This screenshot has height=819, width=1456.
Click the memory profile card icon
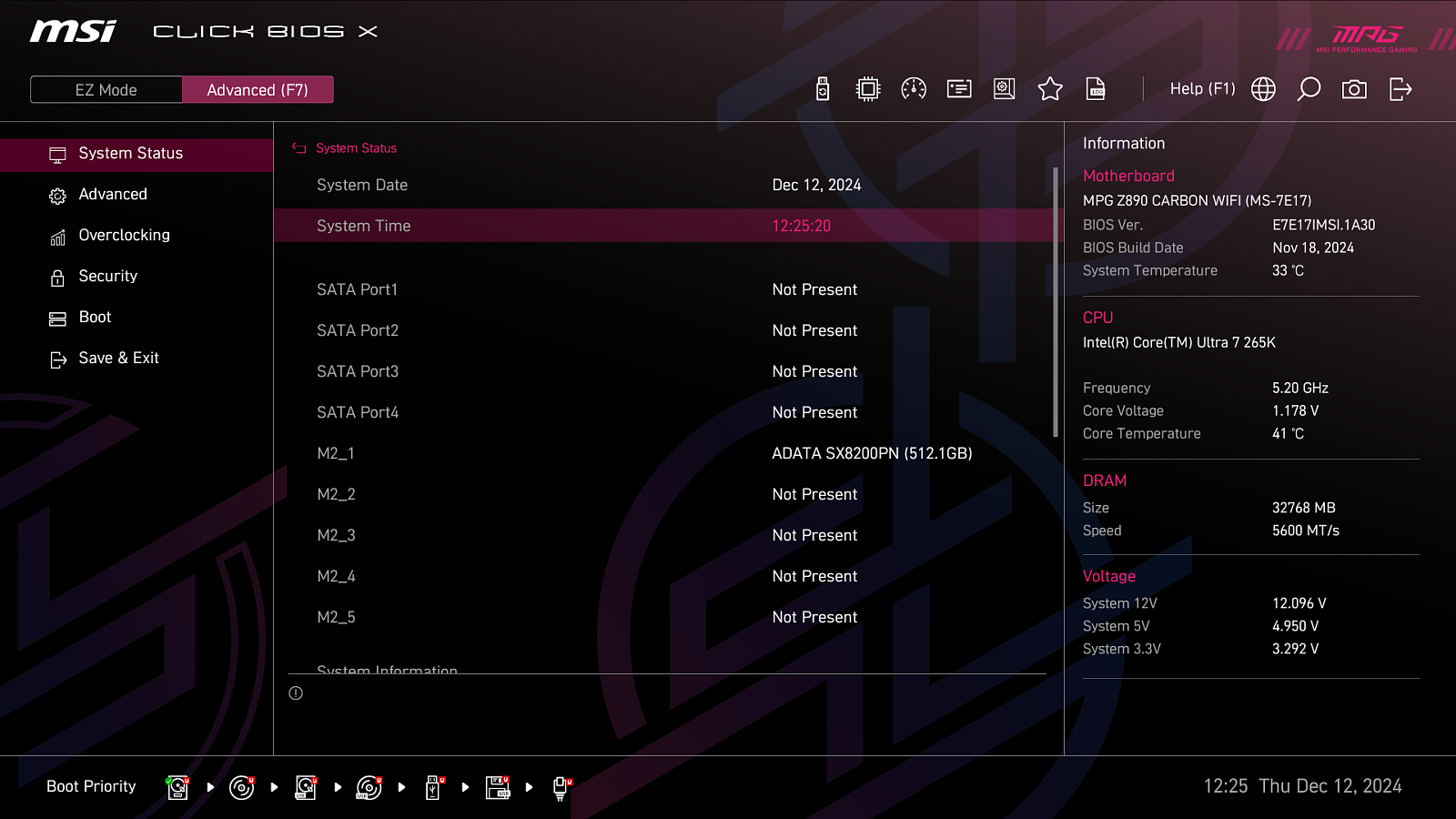[959, 89]
